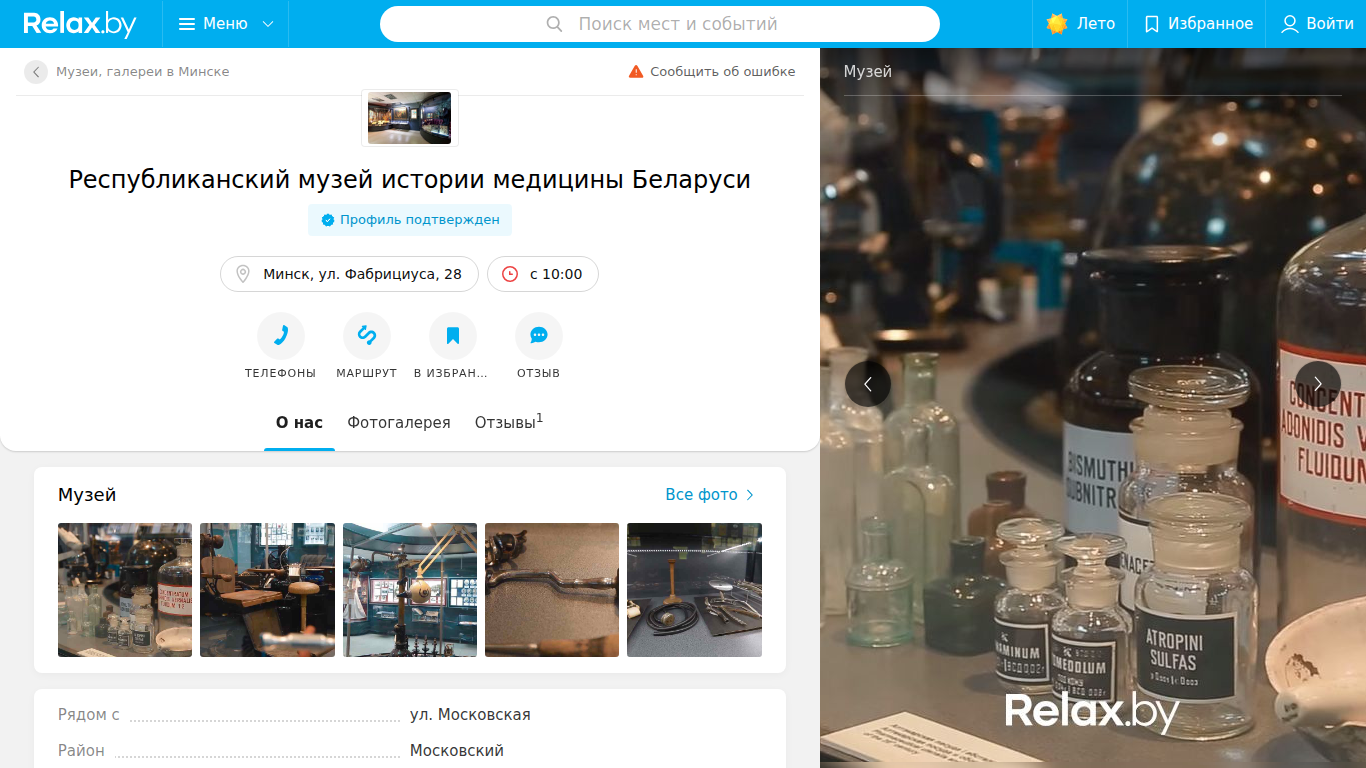This screenshot has width=1366, height=768.
Task: Switch to the Фотогалерея tab
Action: pos(399,423)
